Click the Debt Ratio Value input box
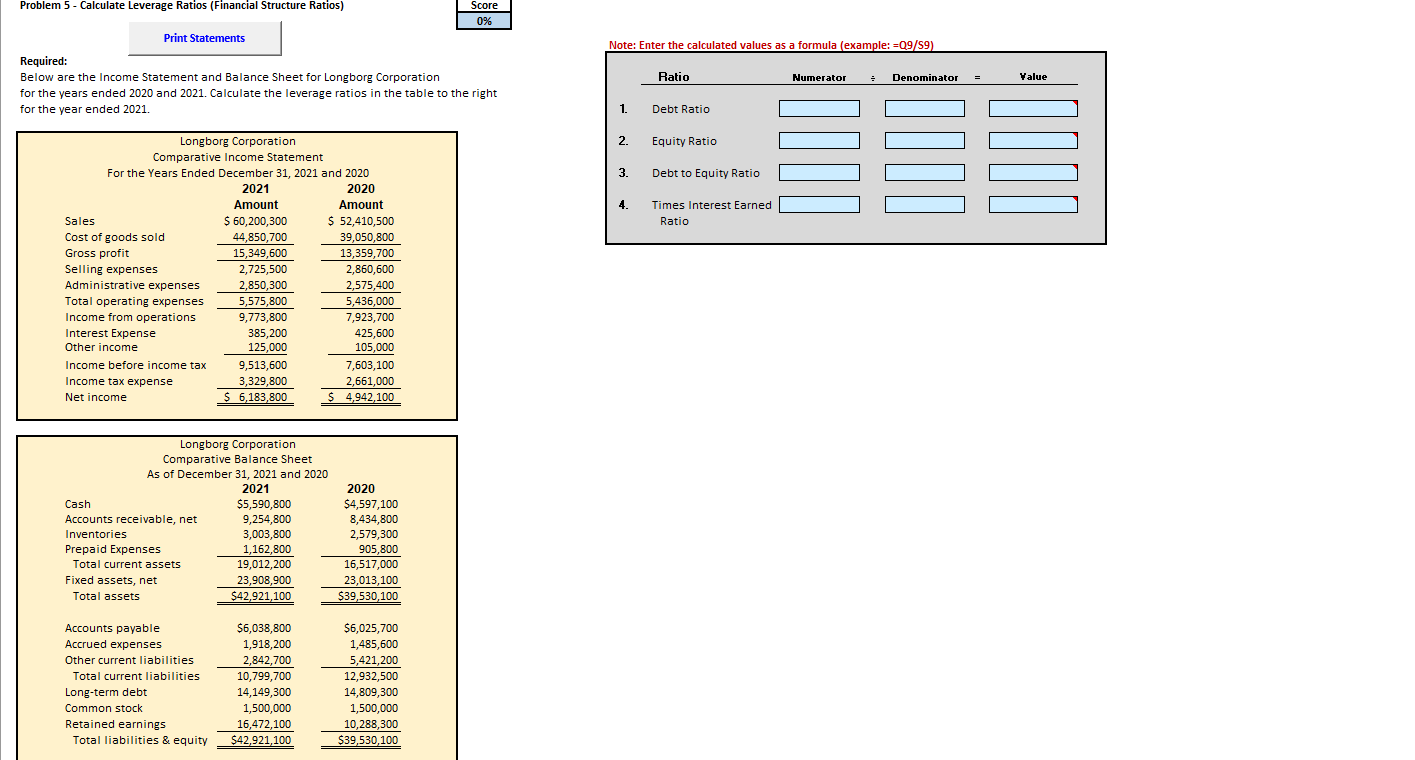The width and height of the screenshot is (1415, 760). (x=1031, y=108)
